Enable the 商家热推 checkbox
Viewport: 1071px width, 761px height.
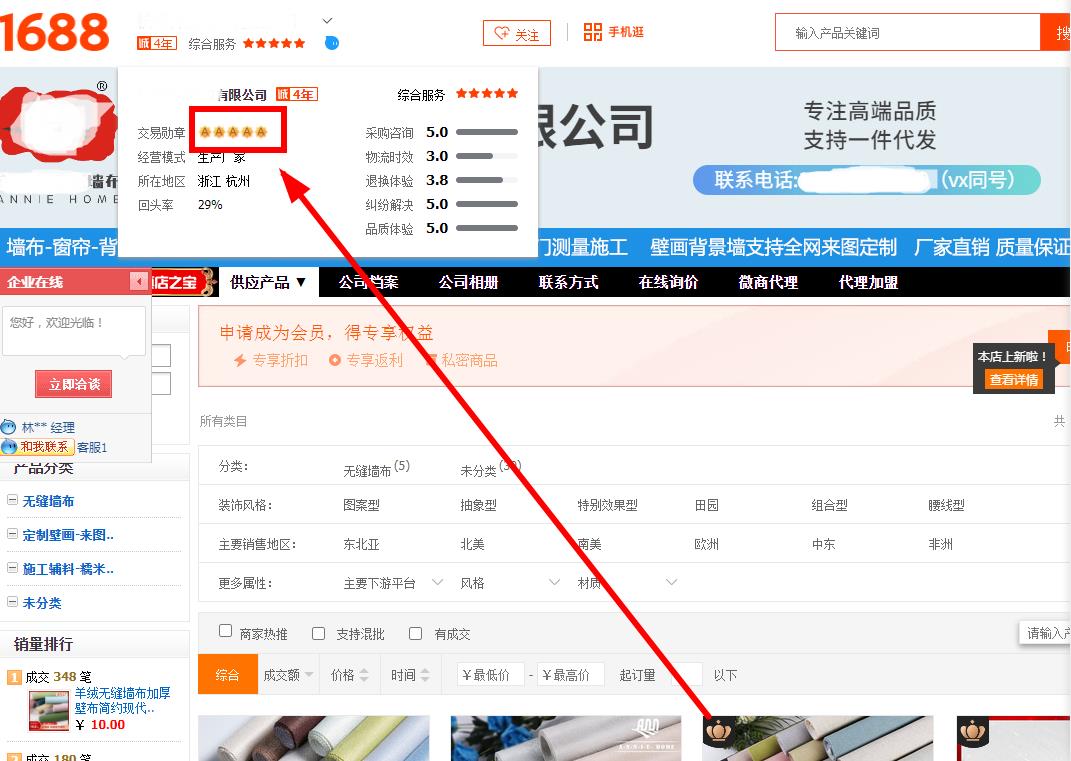coord(226,632)
